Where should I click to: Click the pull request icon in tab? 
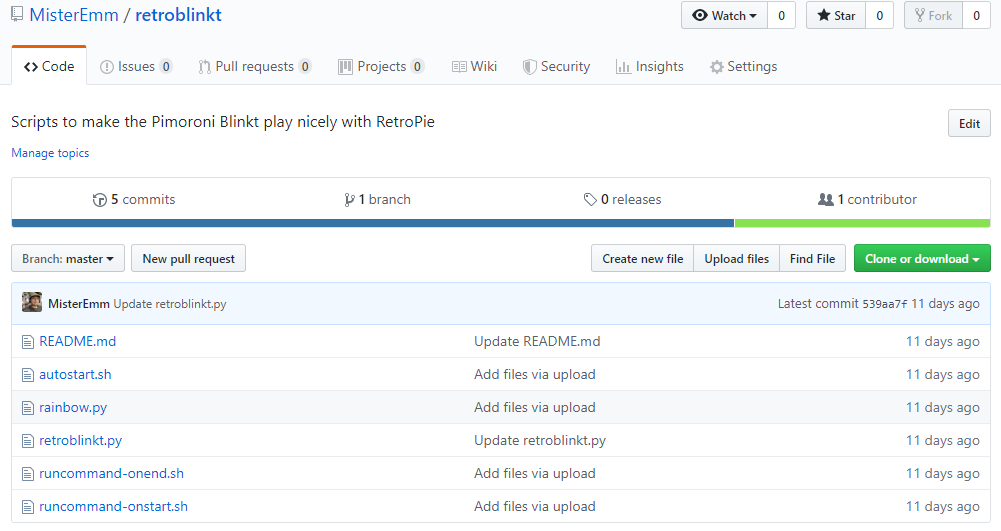[x=204, y=67]
